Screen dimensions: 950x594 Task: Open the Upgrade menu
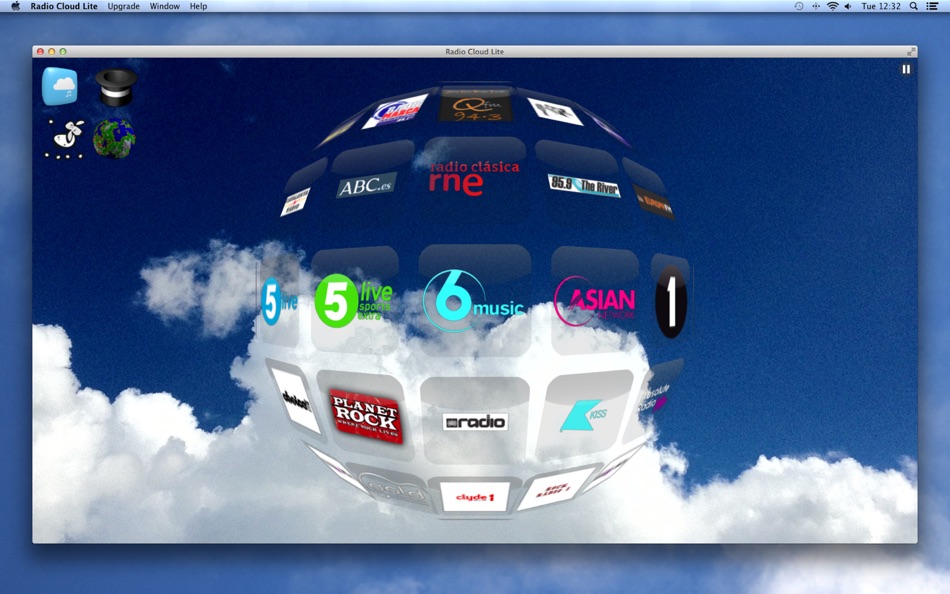click(x=124, y=6)
